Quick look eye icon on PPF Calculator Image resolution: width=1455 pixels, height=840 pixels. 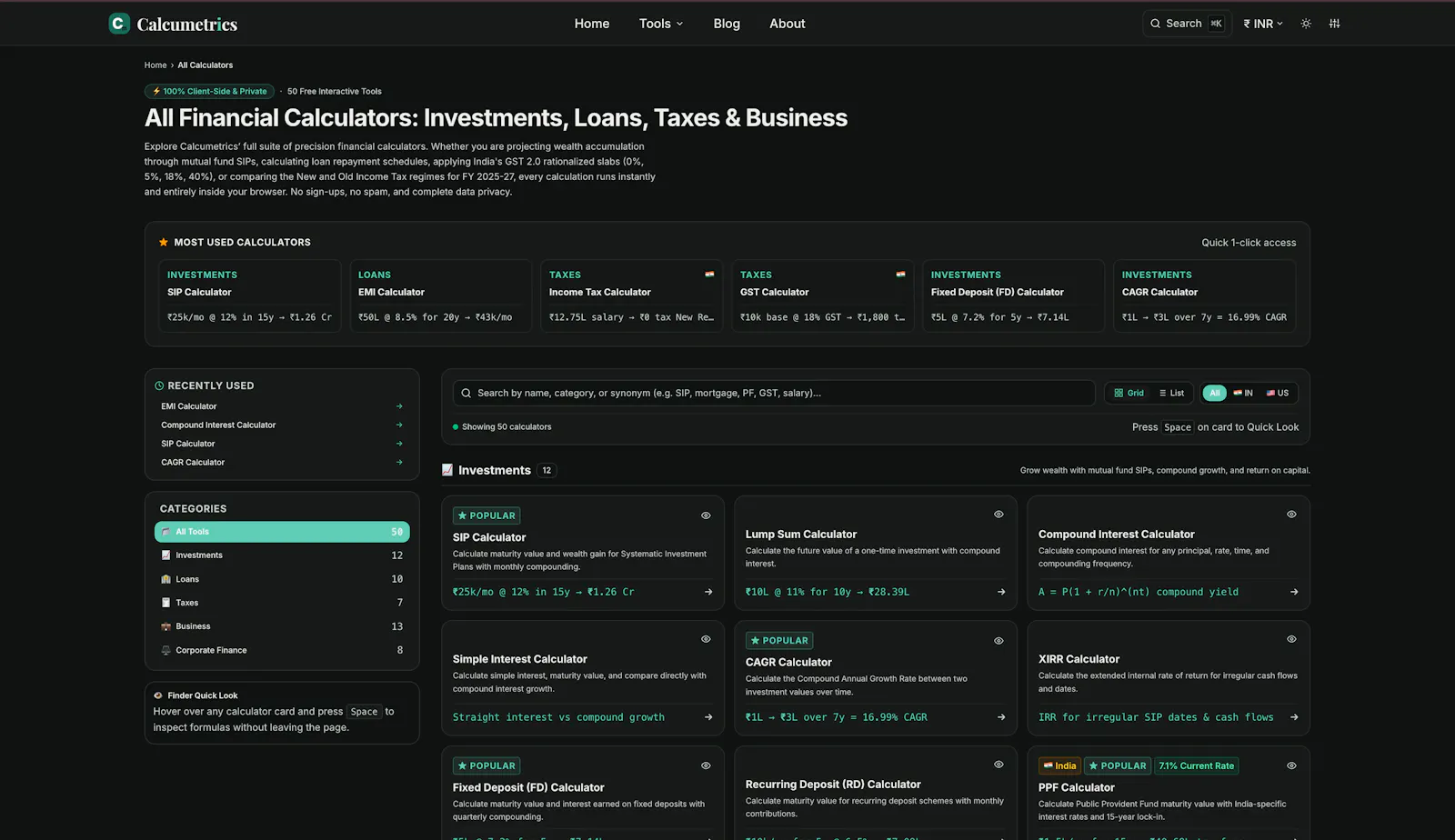click(x=1291, y=765)
